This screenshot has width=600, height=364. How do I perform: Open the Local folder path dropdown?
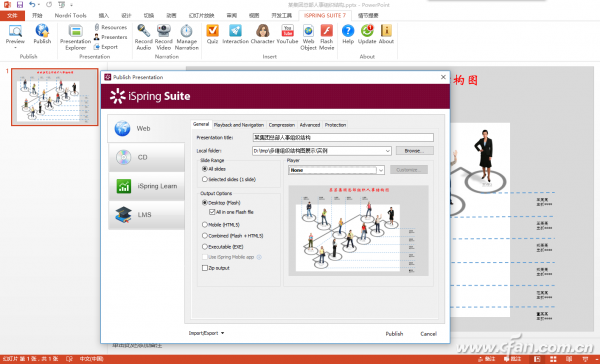coord(387,151)
